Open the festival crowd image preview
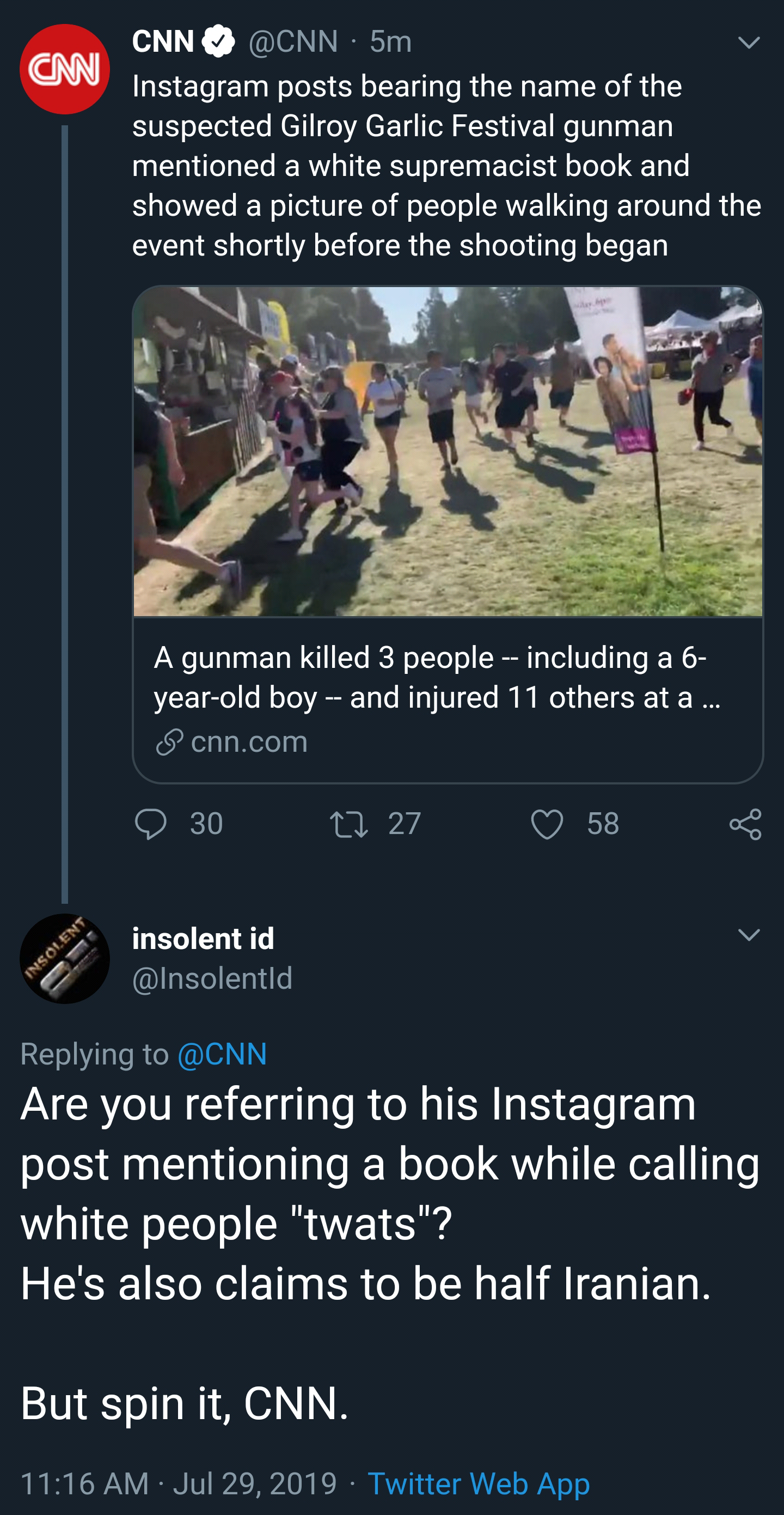This screenshot has width=784, height=1515. [448, 452]
